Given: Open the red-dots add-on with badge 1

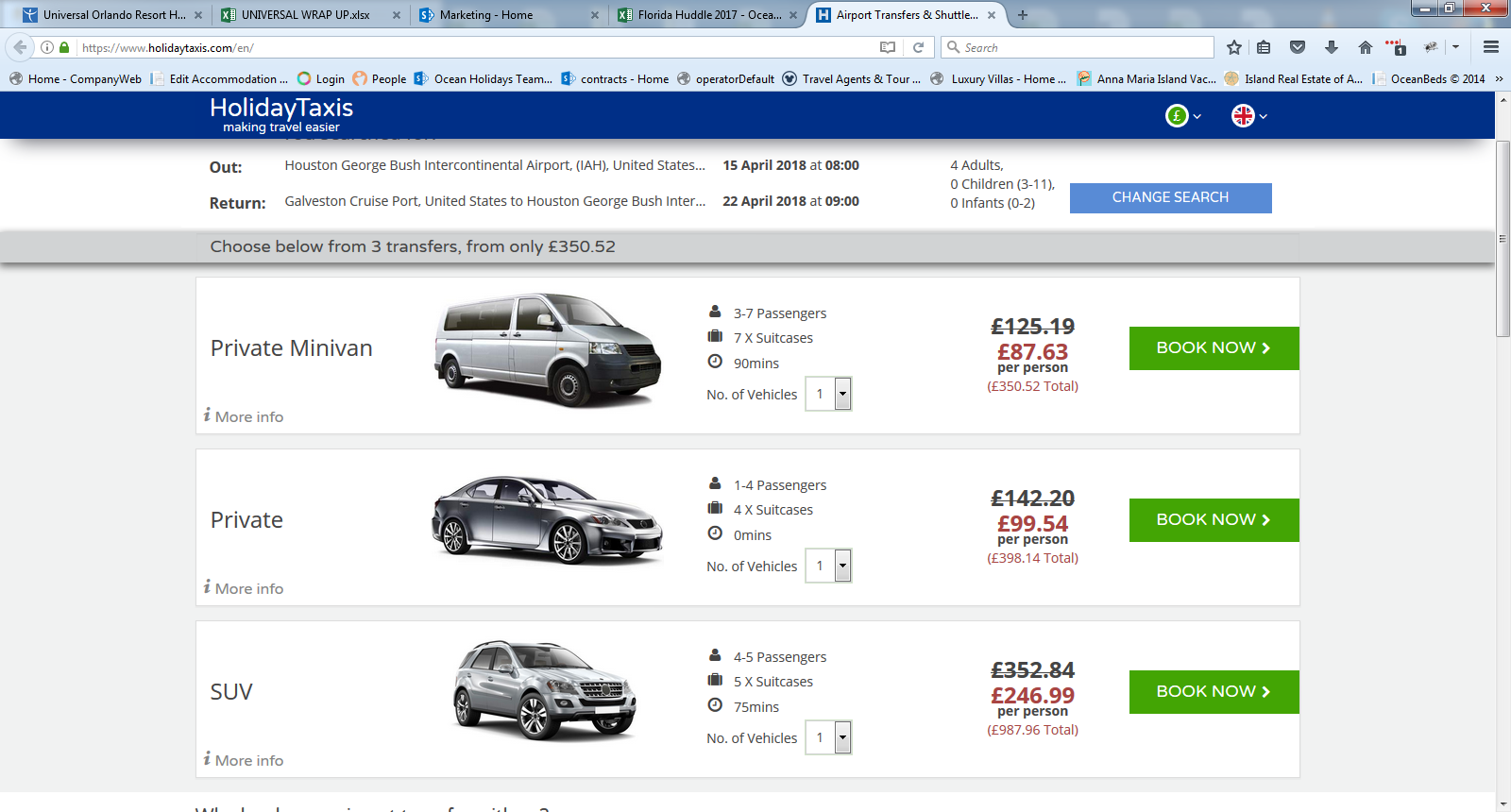Looking at the screenshot, I should 1396,47.
